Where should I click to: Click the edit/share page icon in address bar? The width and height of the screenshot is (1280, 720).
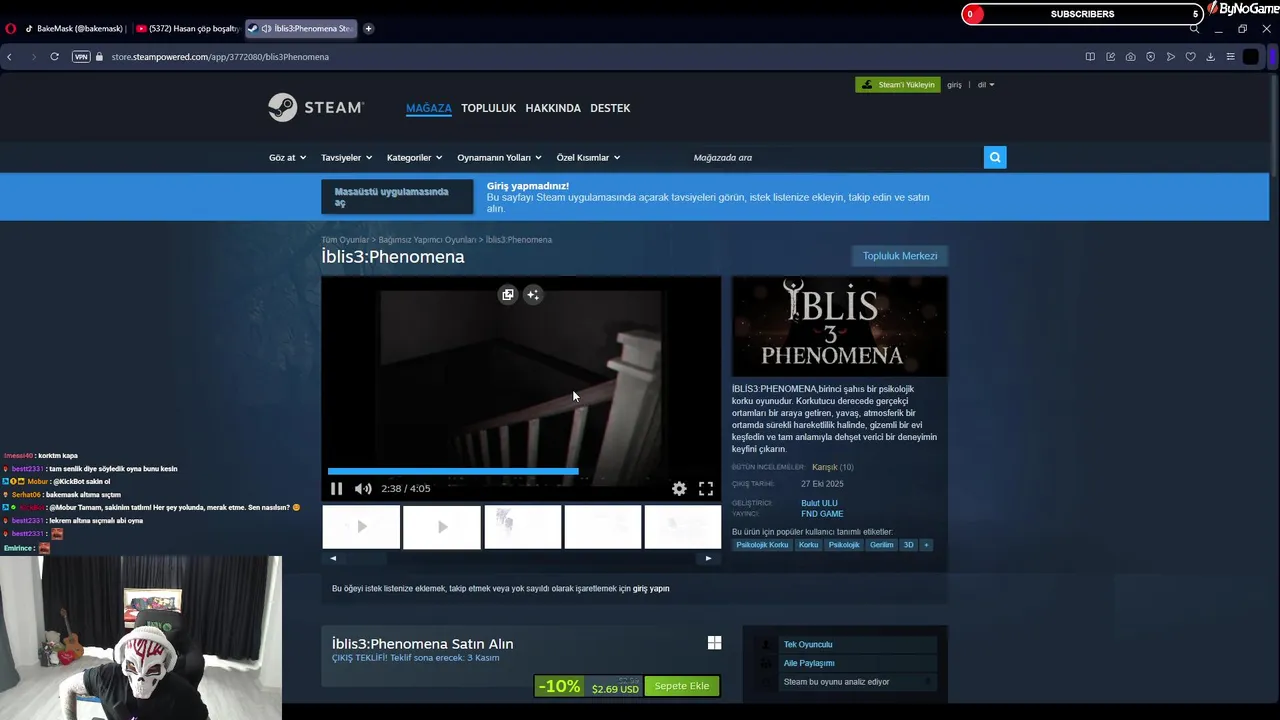(1110, 57)
